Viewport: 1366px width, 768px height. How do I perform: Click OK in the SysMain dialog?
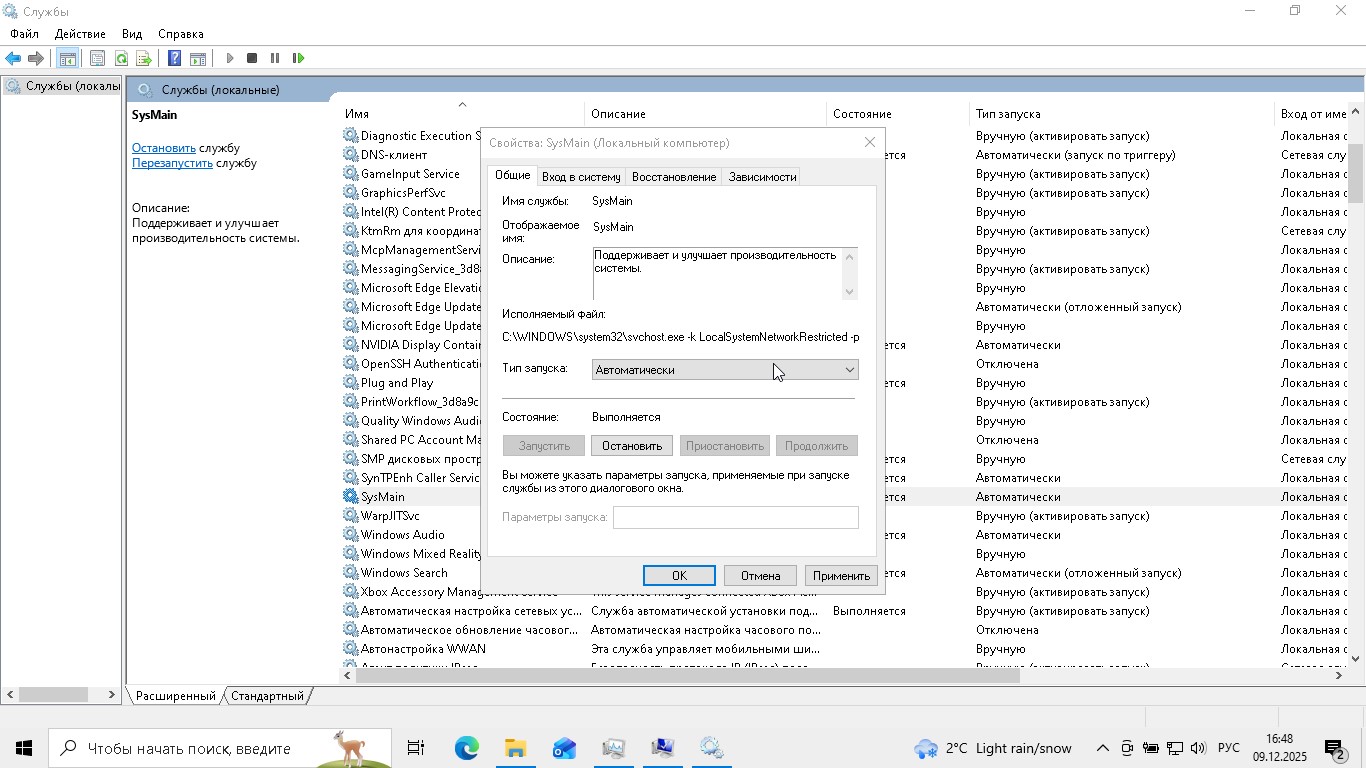[x=679, y=576]
